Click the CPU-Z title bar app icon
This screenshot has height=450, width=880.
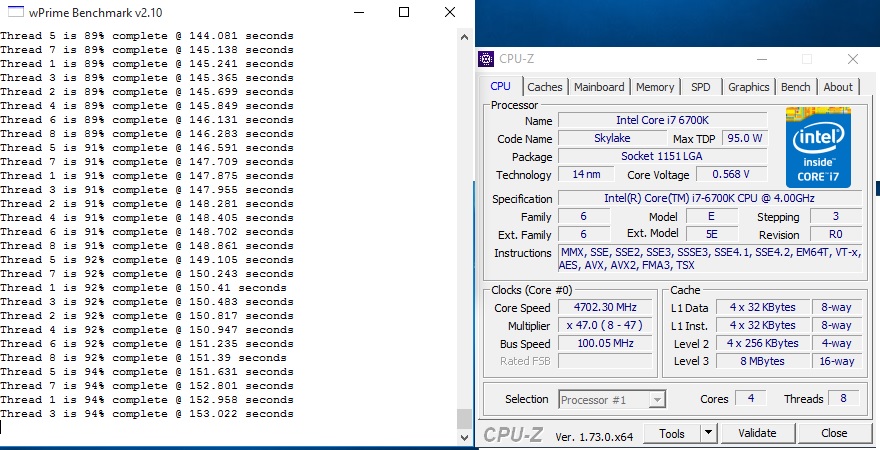(485, 59)
